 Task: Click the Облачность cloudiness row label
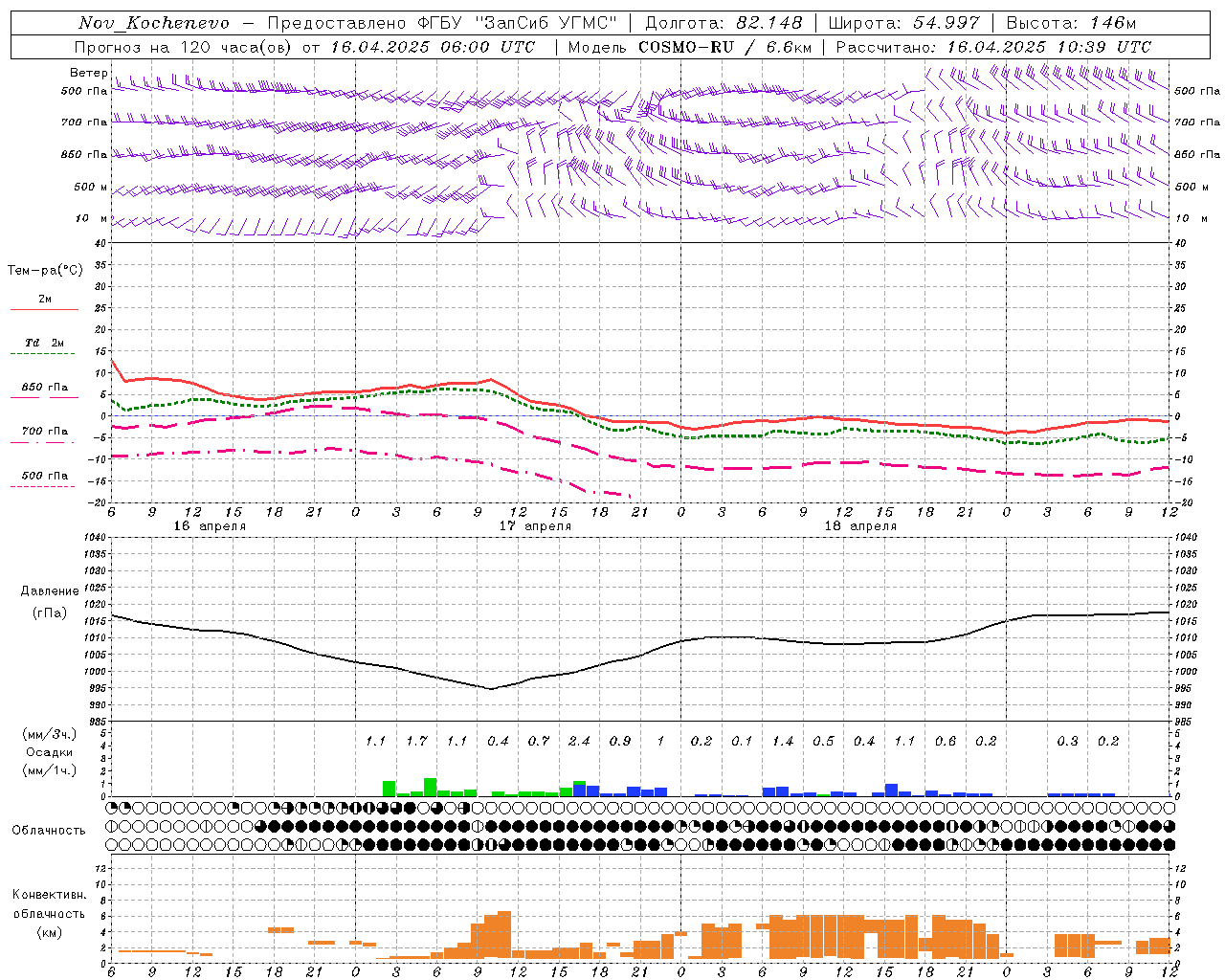pos(49,830)
